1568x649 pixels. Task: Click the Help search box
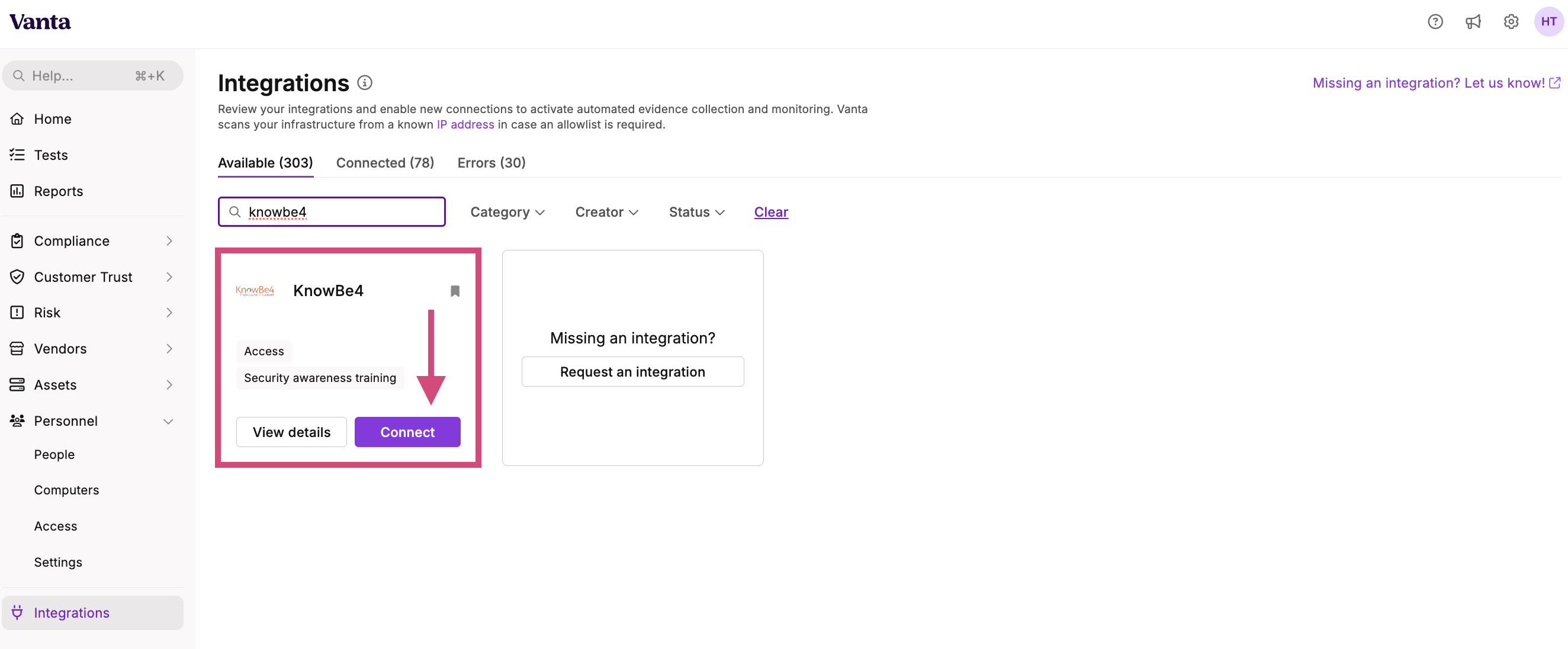click(x=92, y=75)
